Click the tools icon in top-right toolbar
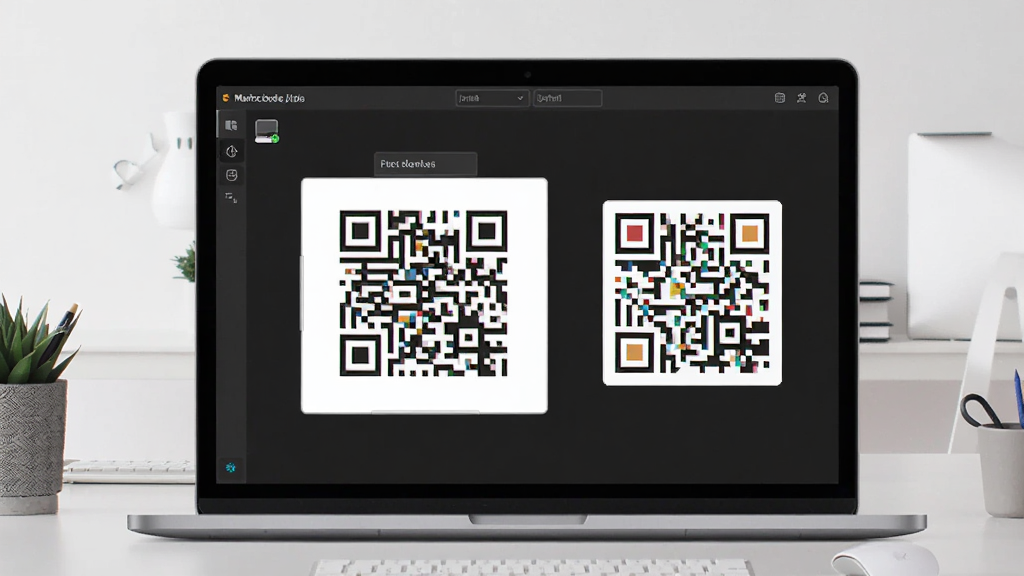 (x=801, y=98)
